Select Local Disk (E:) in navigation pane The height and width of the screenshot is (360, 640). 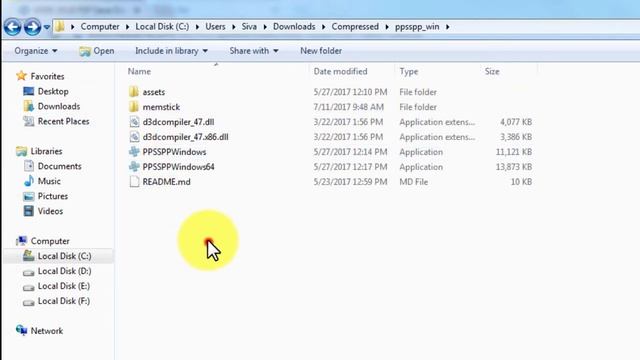point(64,286)
